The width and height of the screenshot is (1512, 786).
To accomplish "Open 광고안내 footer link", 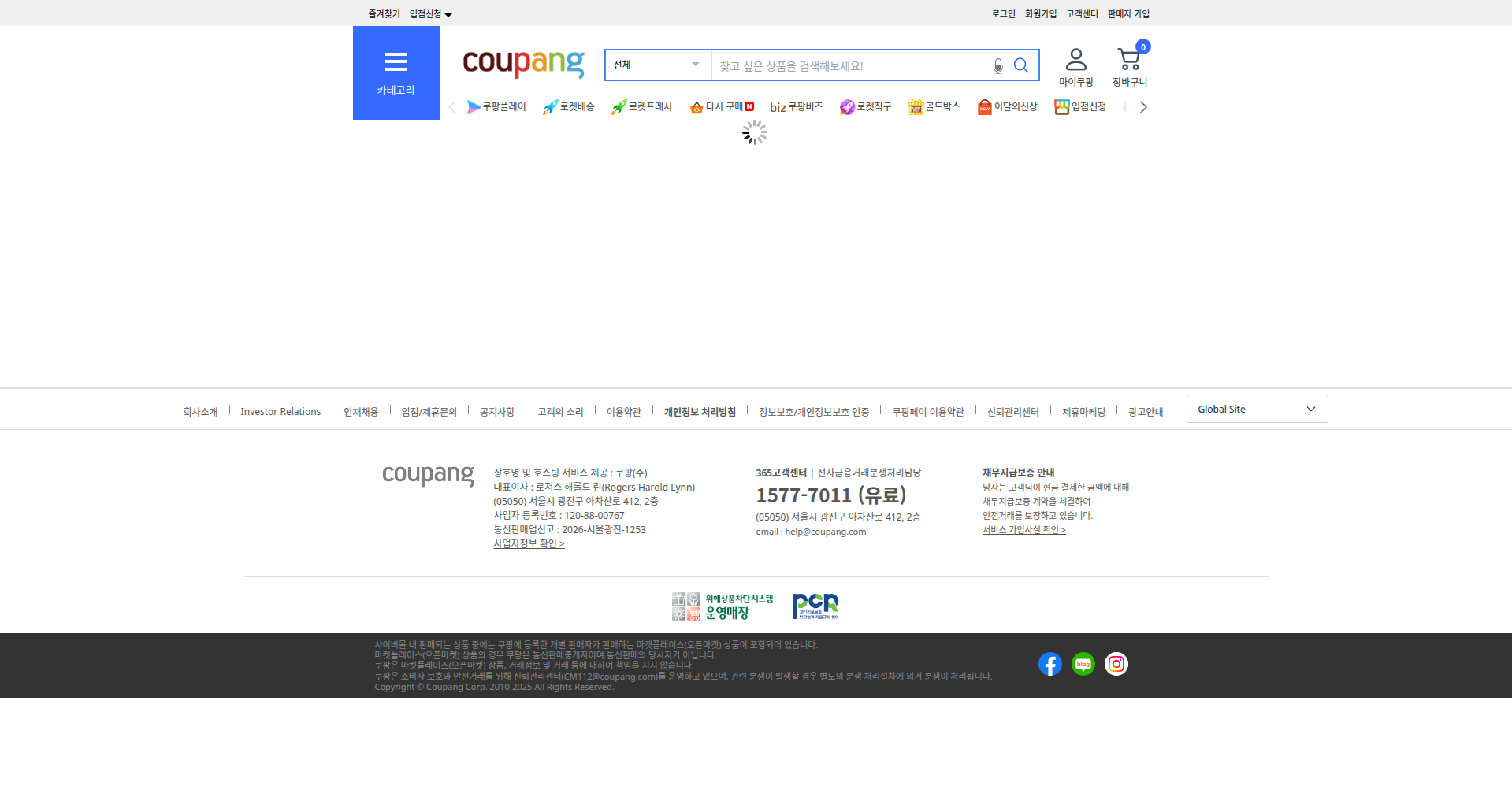I will pos(1146,412).
